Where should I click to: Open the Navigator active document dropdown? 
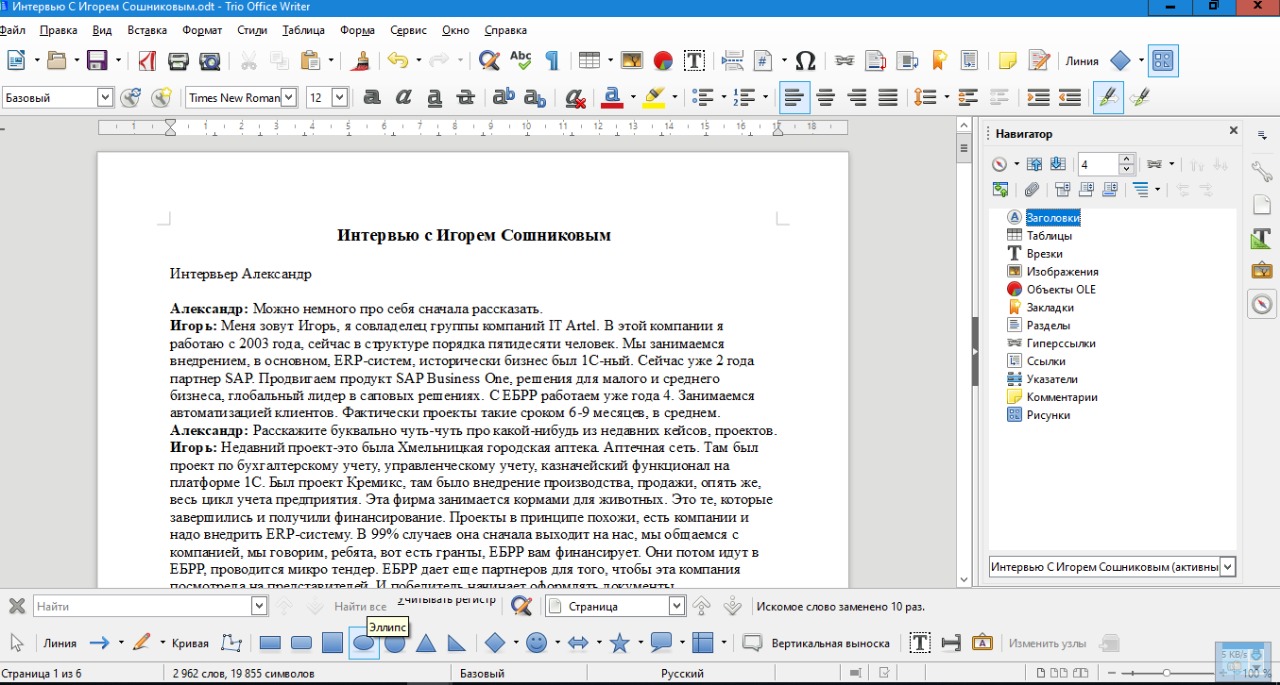click(1228, 567)
